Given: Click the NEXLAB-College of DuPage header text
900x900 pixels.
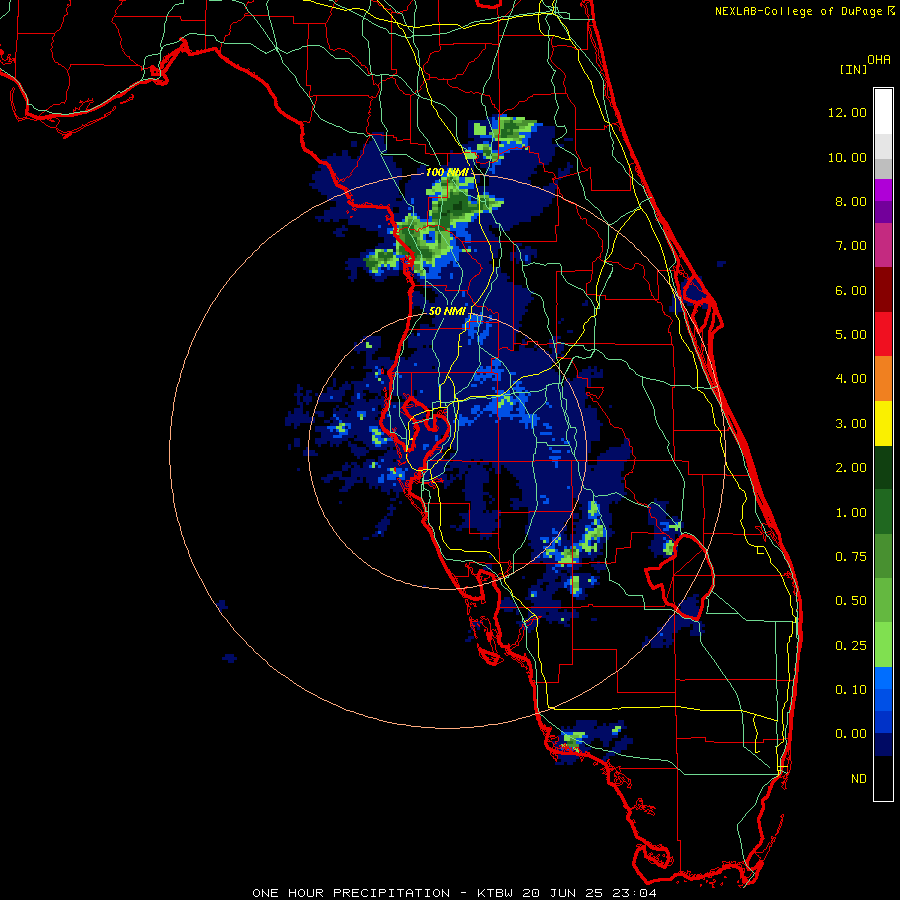Looking at the screenshot, I should [x=805, y=11].
